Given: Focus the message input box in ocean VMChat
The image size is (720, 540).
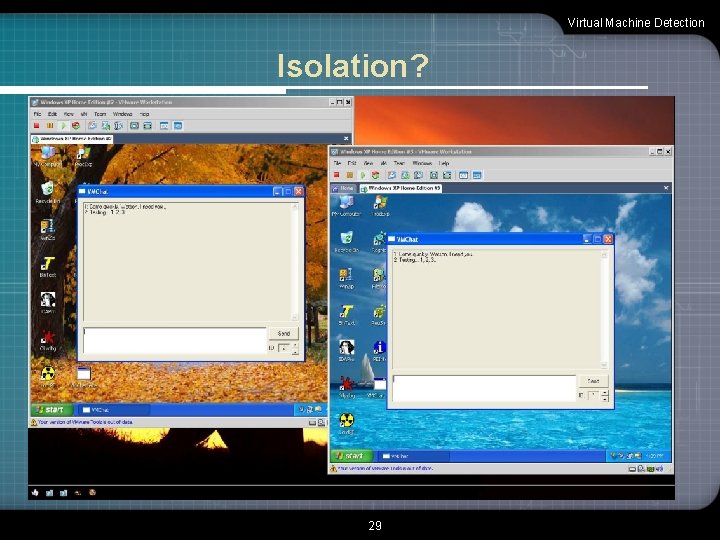Looking at the screenshot, I should [484, 388].
